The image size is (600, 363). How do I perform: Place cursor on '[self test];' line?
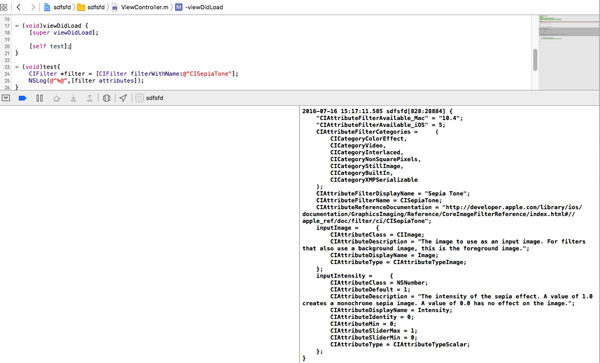[x=50, y=46]
